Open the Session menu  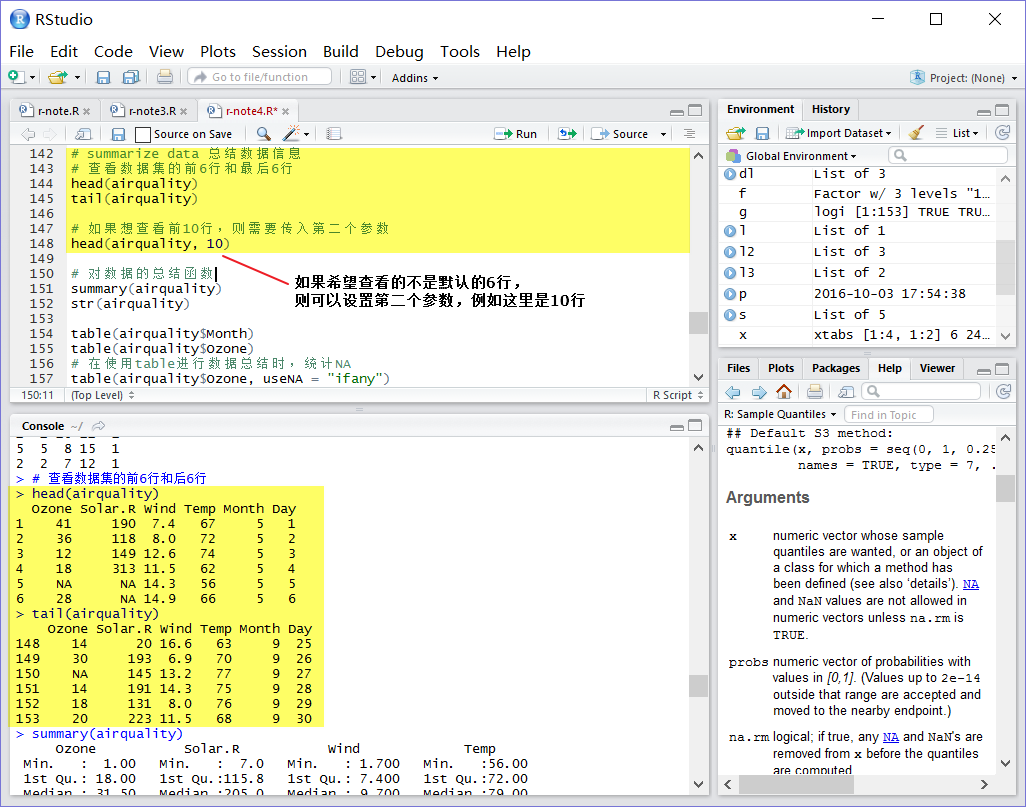tap(279, 52)
